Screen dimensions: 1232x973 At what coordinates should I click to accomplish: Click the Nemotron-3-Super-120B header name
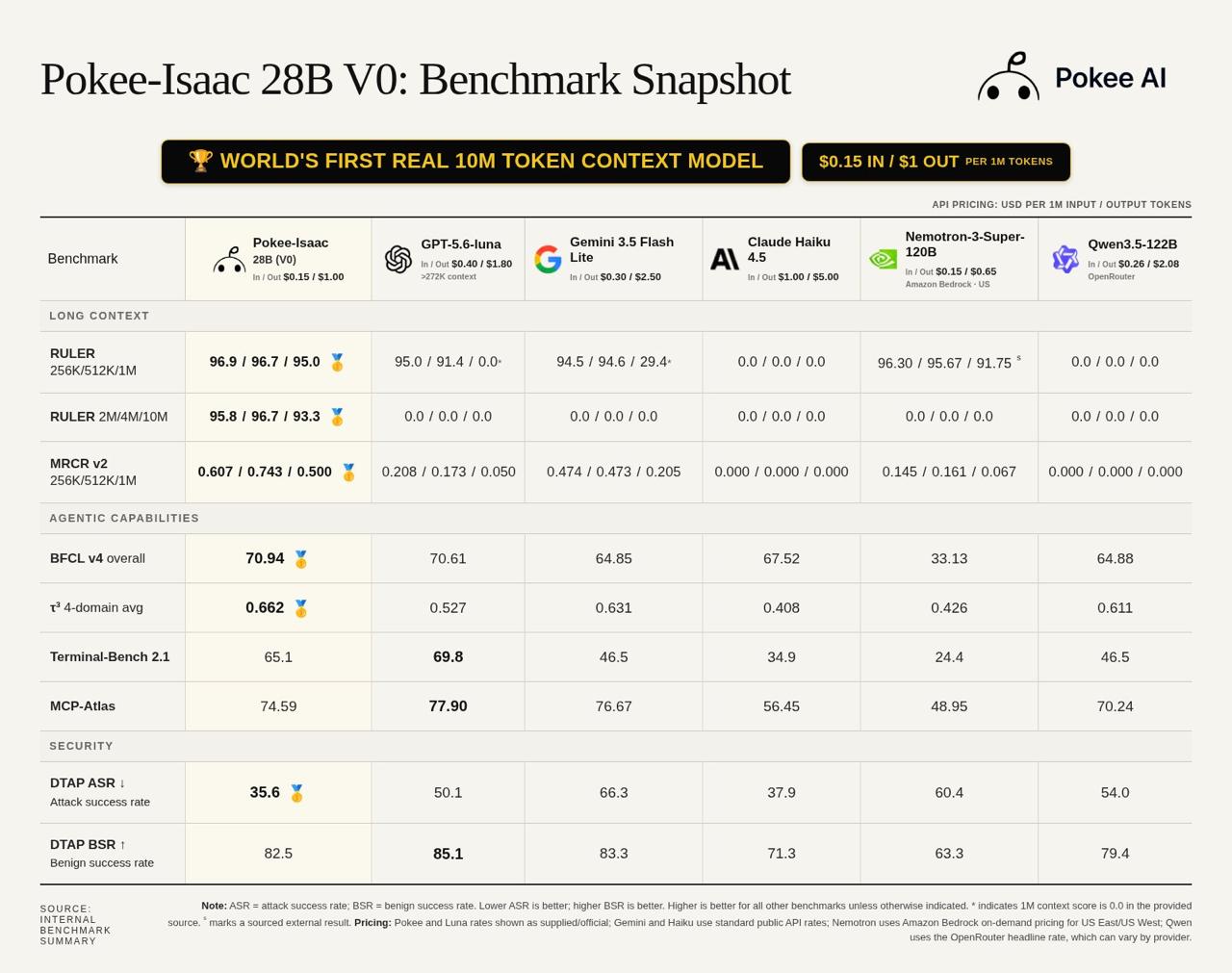click(964, 244)
